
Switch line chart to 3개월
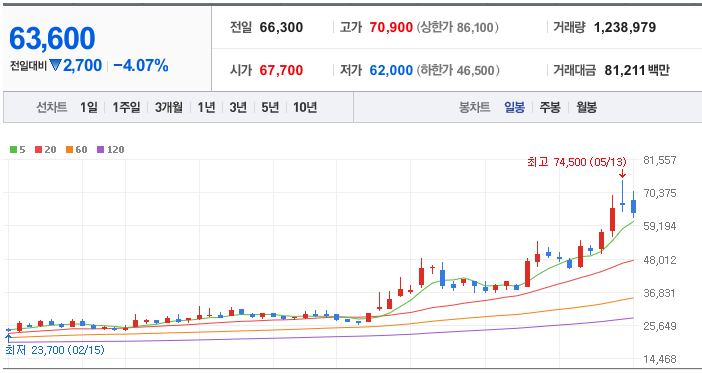point(169,107)
